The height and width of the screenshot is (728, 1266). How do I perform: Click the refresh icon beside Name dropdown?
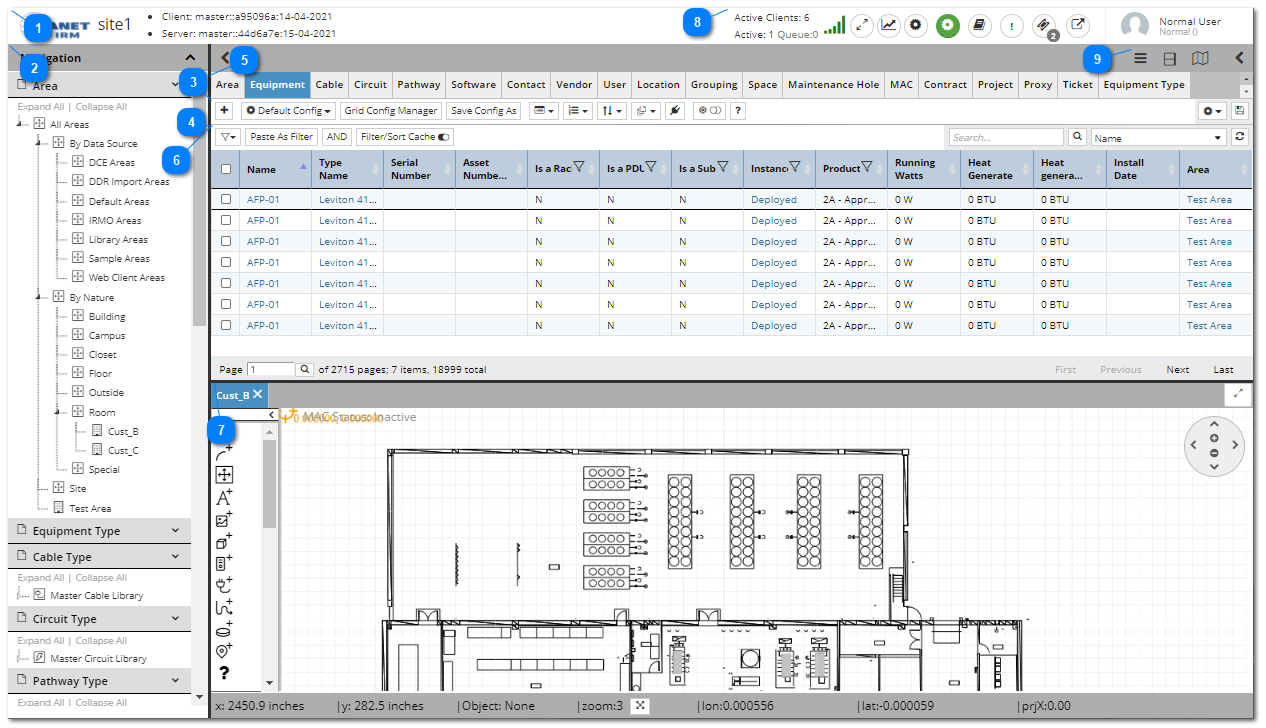1241,137
